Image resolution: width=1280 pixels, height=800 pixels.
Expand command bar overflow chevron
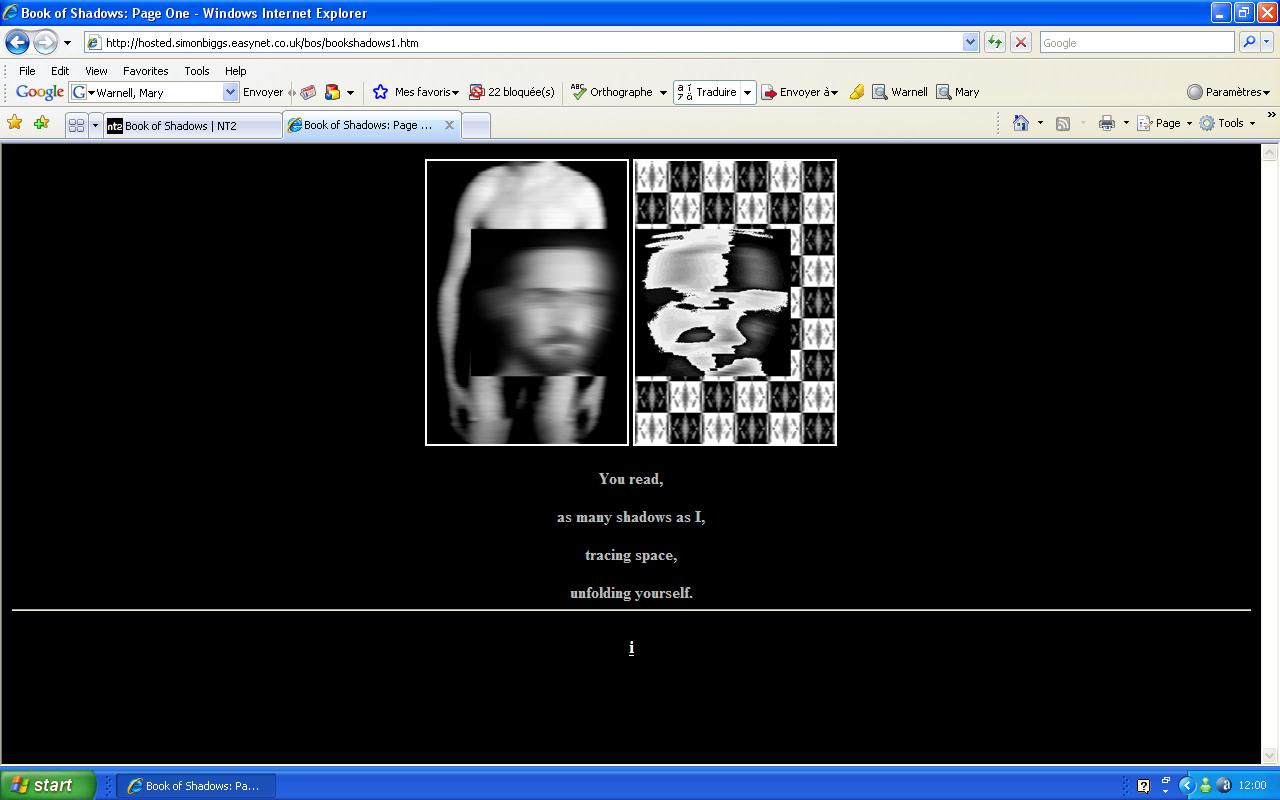coord(1271,116)
